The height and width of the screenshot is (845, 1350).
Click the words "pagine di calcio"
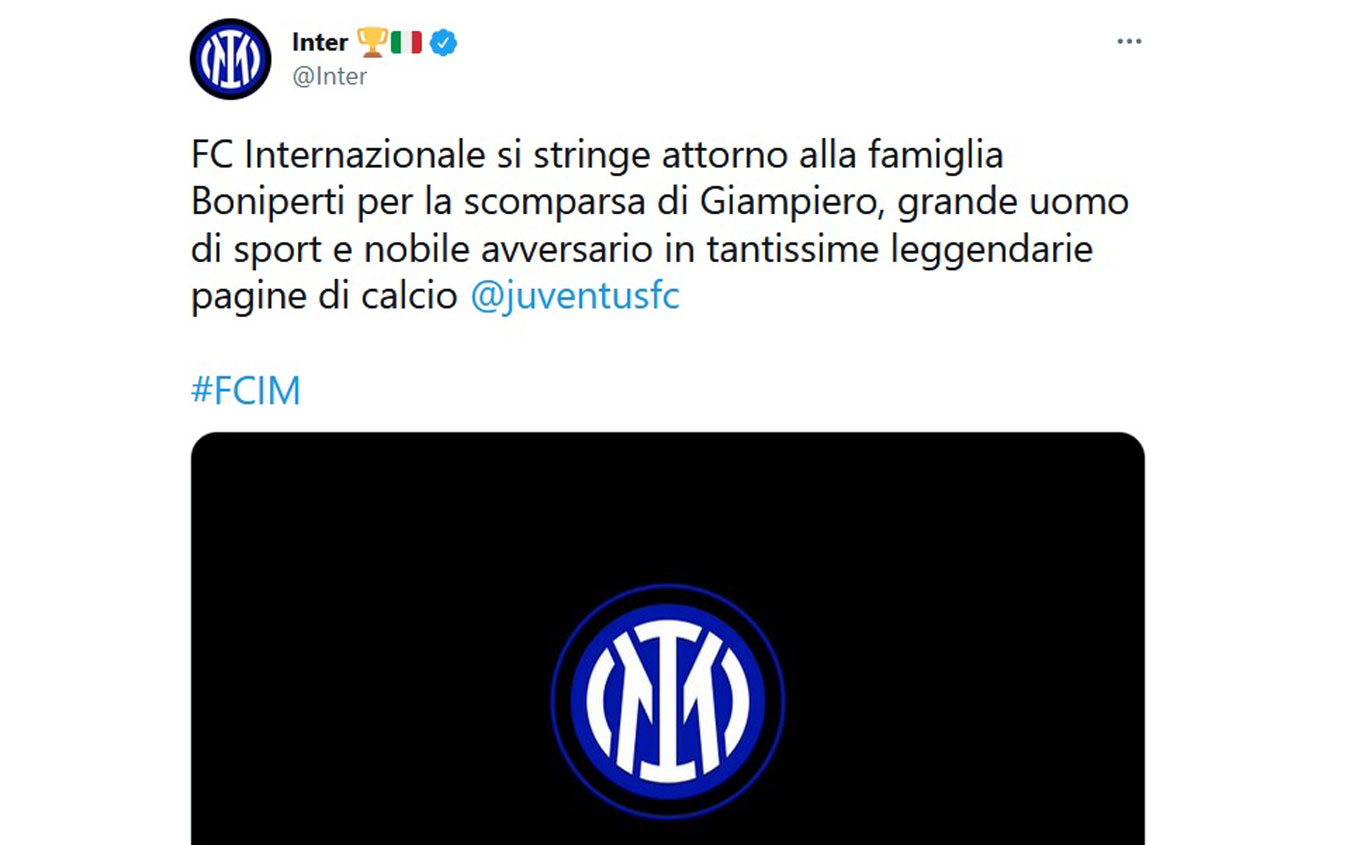tap(324, 298)
